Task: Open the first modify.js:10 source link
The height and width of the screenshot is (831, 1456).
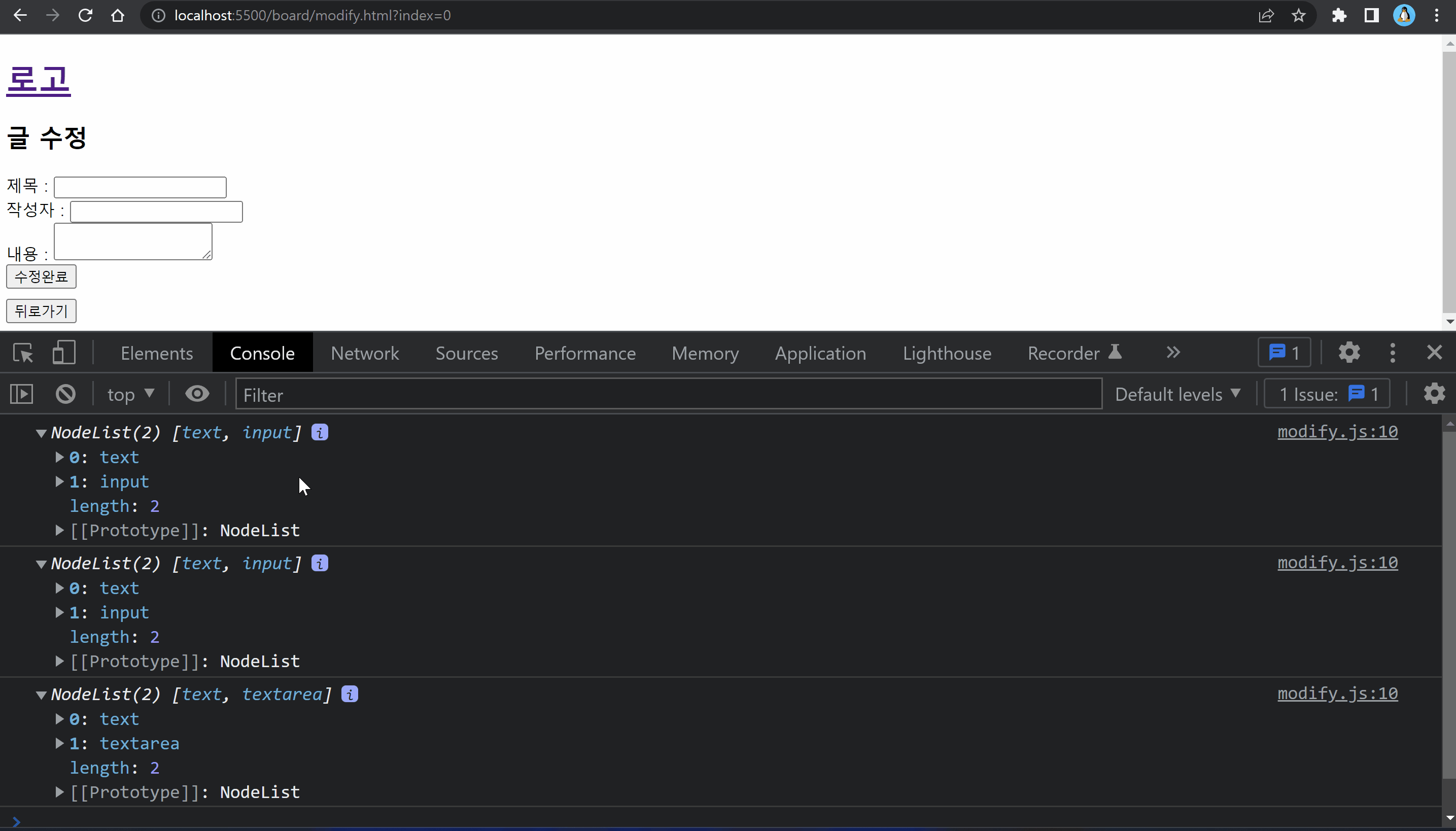Action: (1337, 432)
